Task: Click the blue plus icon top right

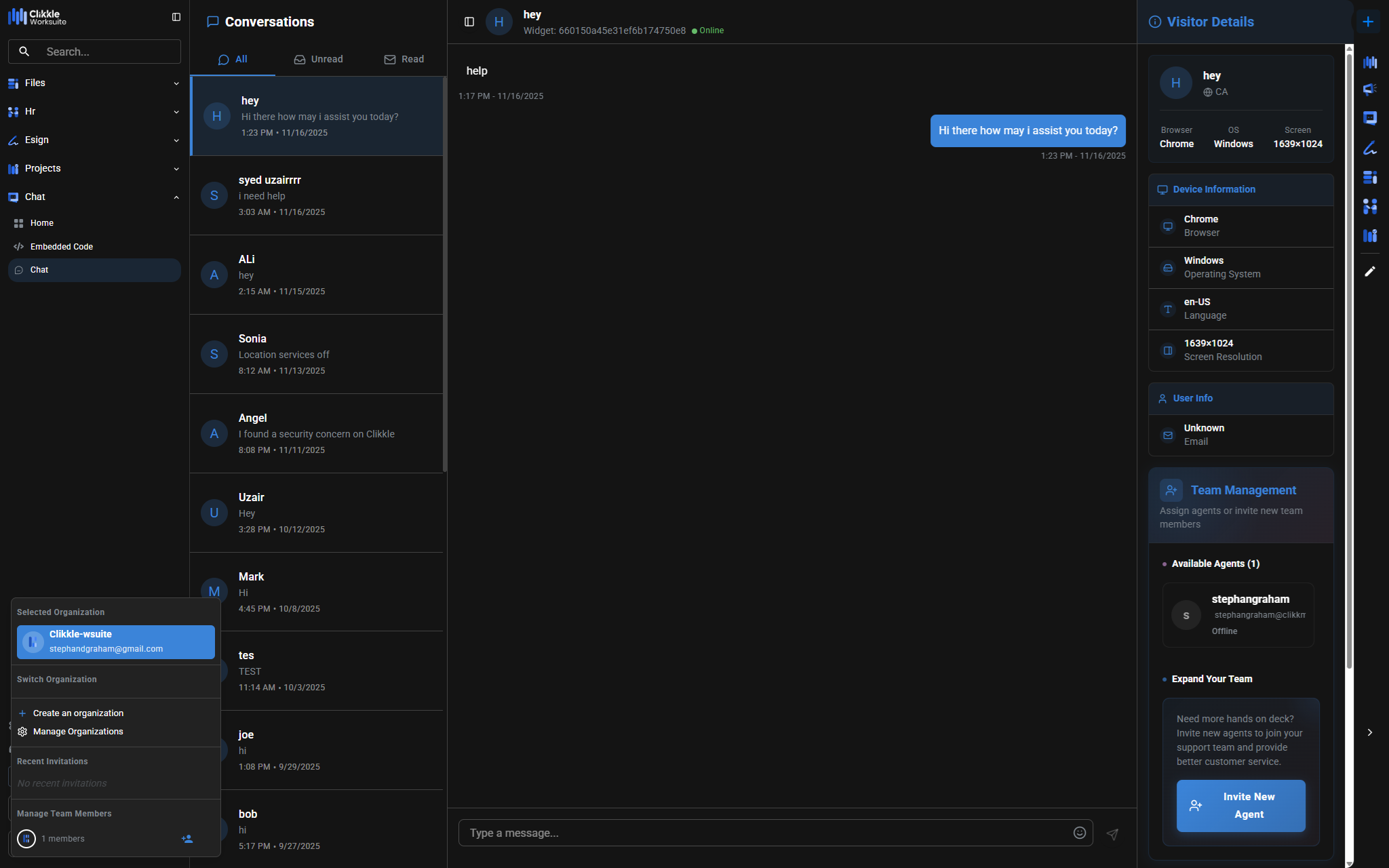Action: pyautogui.click(x=1368, y=22)
